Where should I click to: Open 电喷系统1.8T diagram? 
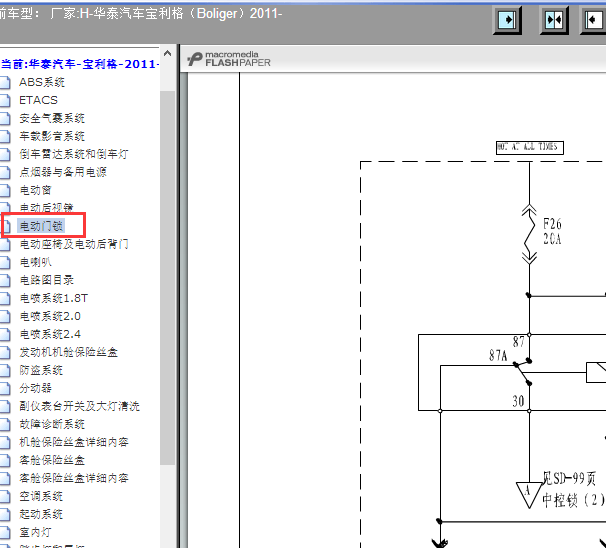(53, 298)
